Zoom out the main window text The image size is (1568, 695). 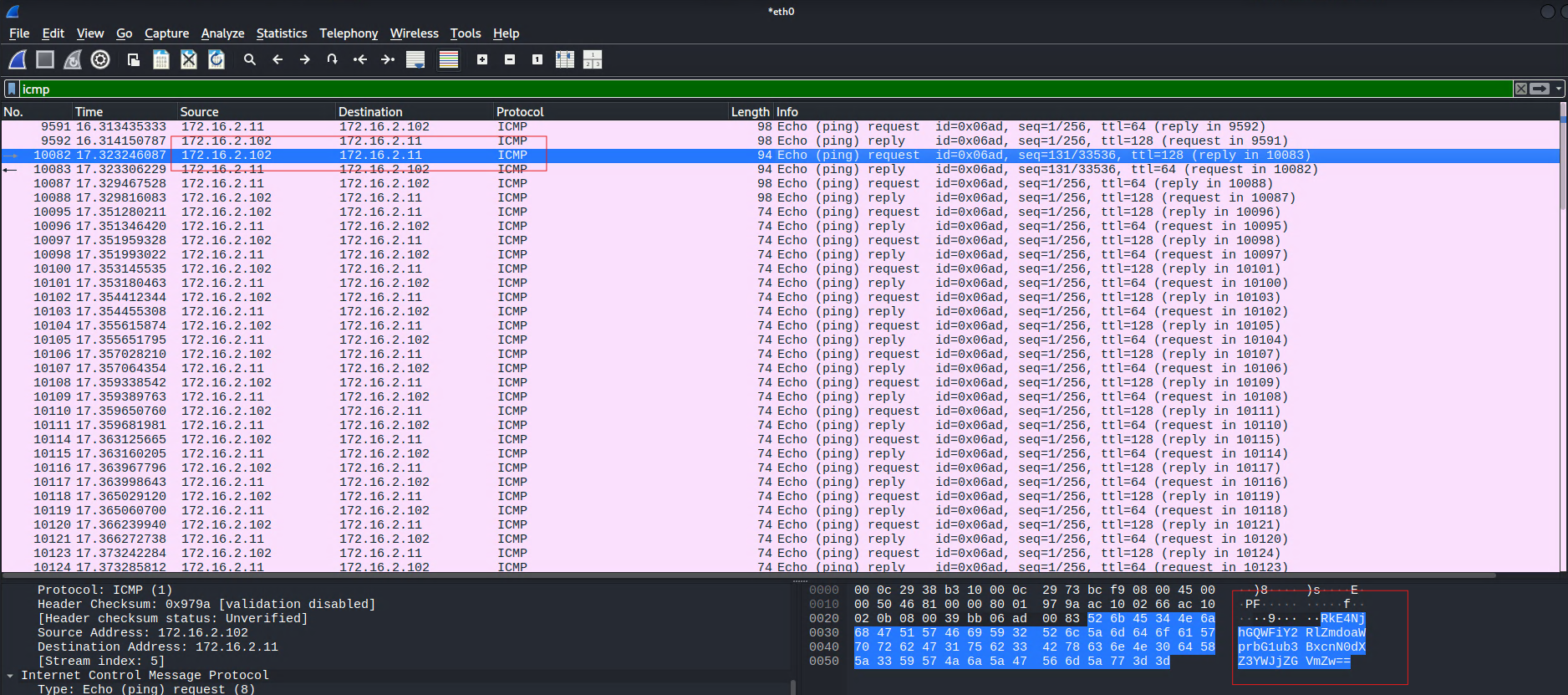(x=510, y=59)
